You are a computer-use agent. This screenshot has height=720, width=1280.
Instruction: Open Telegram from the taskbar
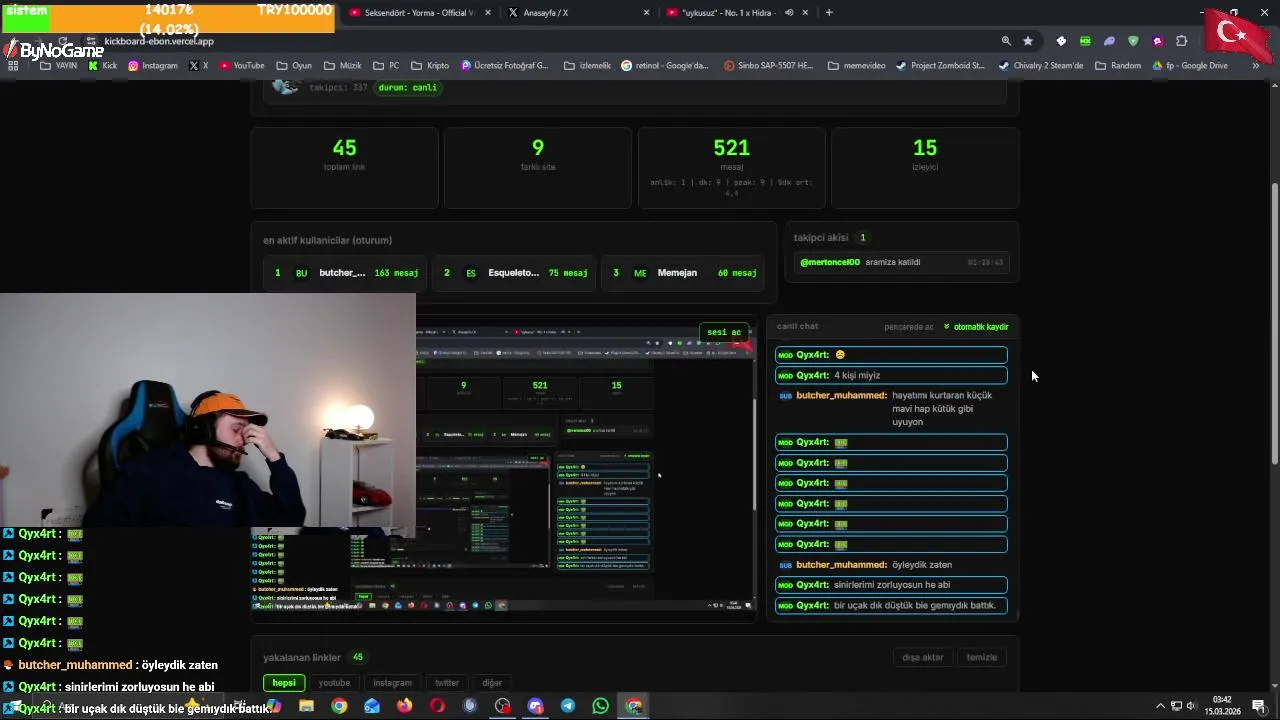[568, 706]
